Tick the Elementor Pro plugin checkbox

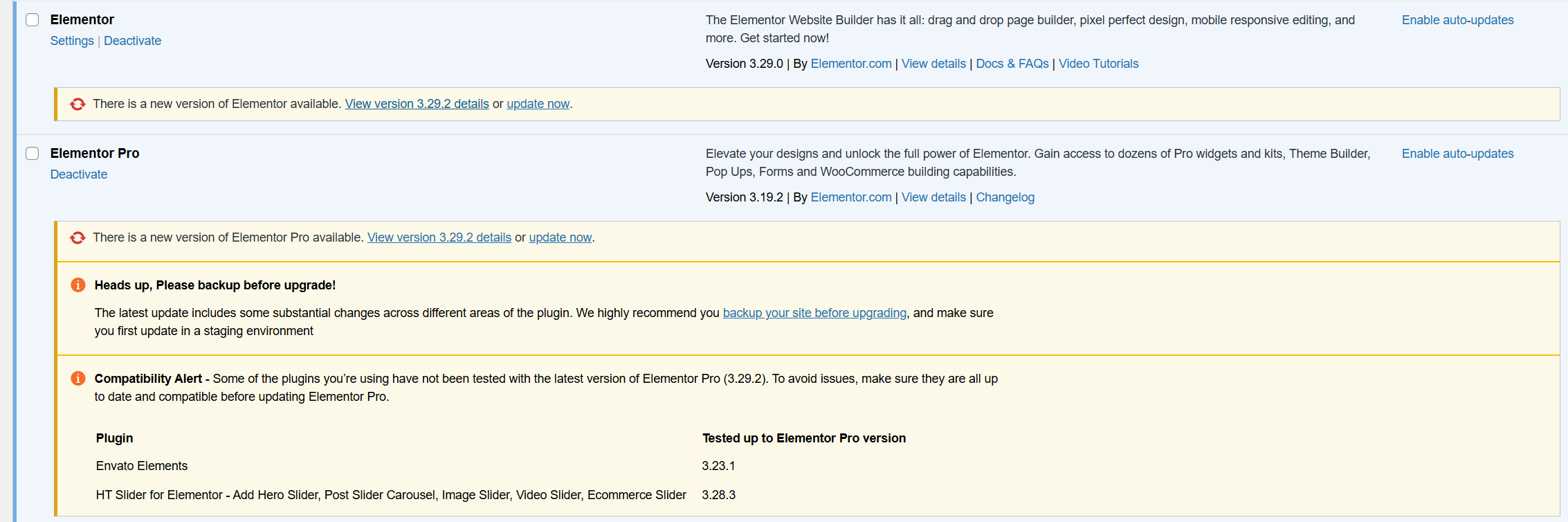(33, 153)
